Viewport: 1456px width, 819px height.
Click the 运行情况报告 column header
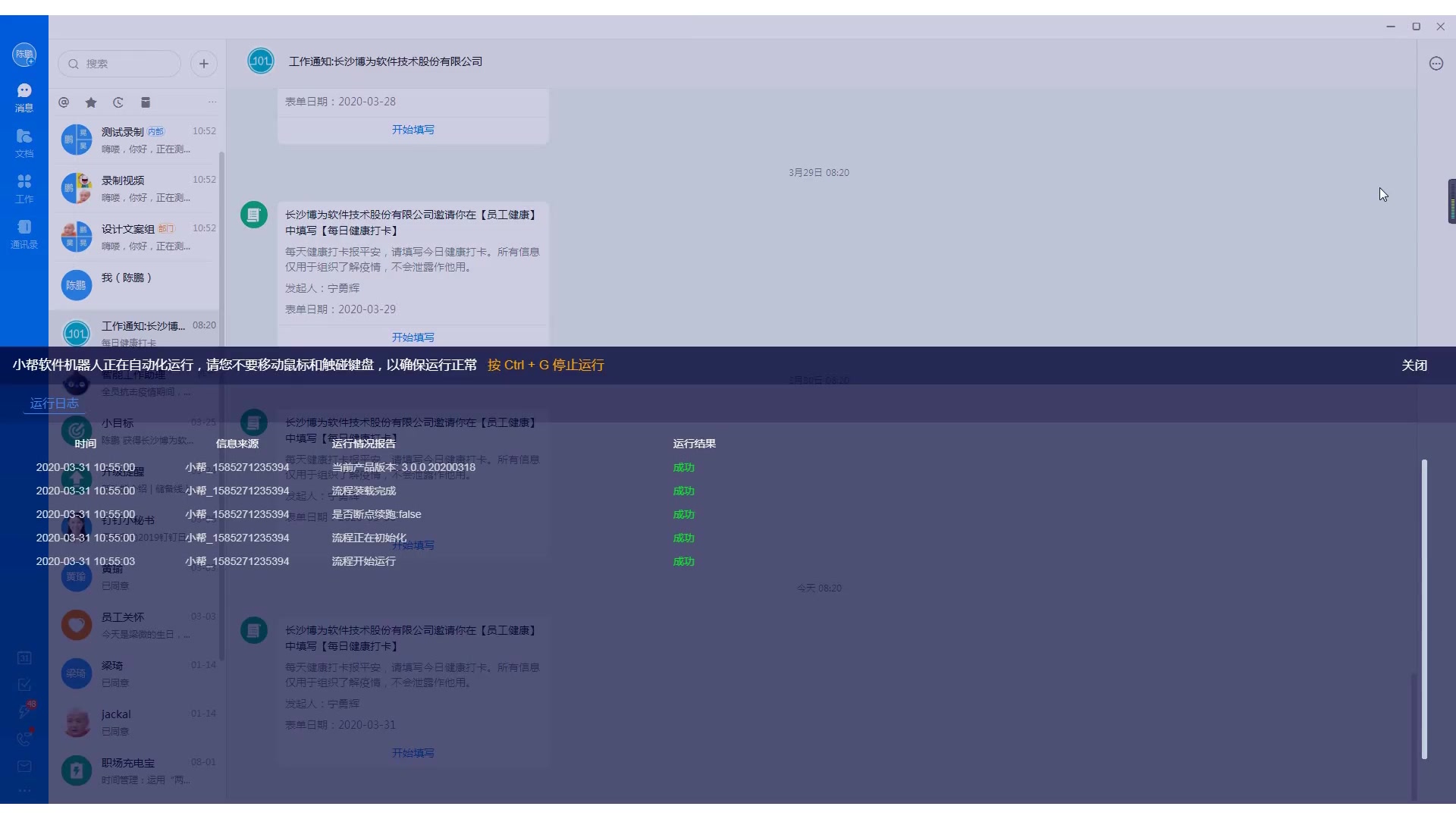[x=364, y=444]
